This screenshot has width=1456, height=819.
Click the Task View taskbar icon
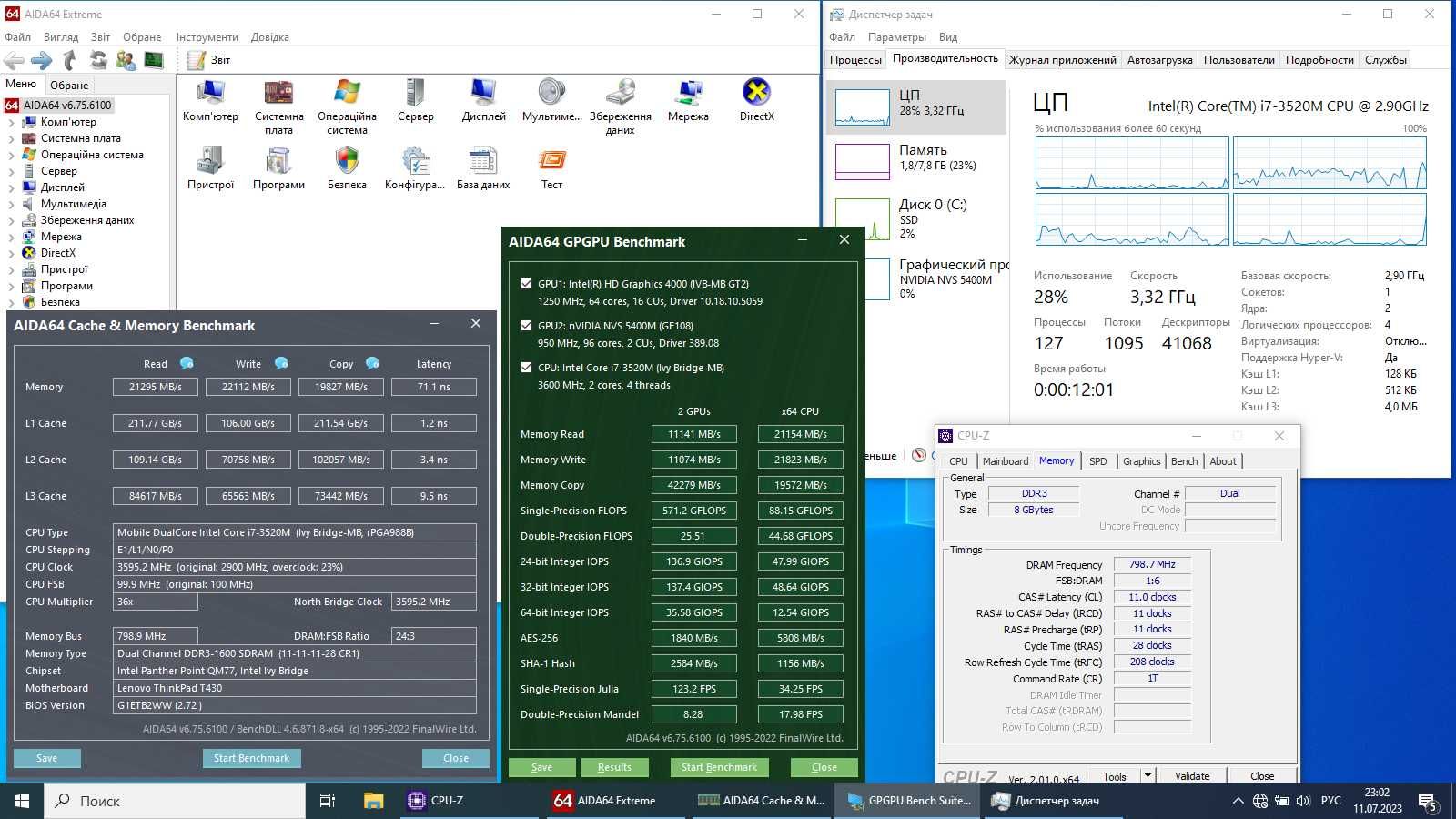tap(328, 801)
